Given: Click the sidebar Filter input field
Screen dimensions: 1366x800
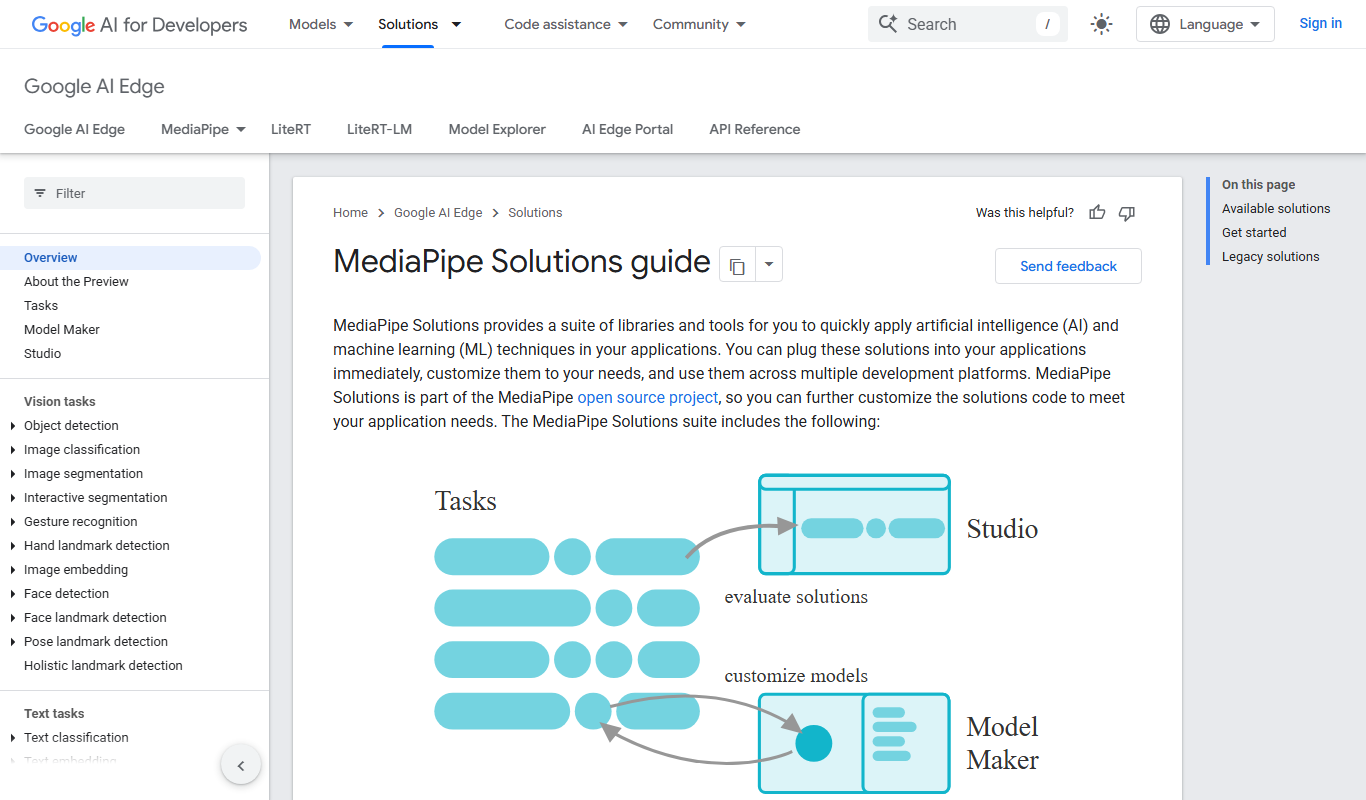Looking at the screenshot, I should click(134, 193).
